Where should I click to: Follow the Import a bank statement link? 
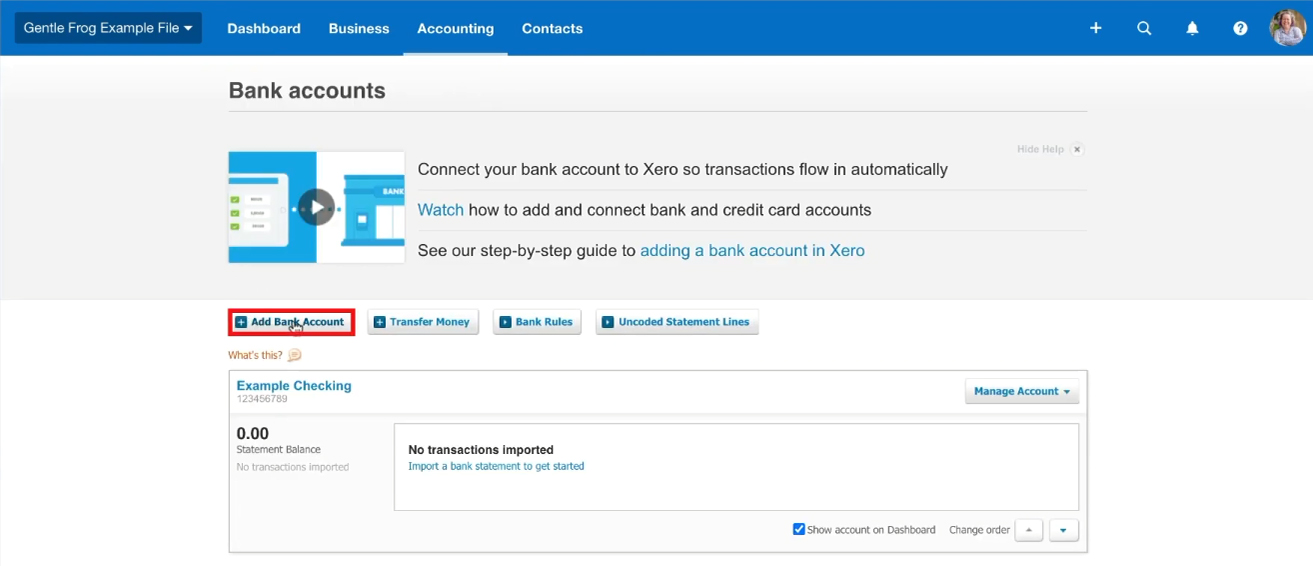click(x=496, y=466)
